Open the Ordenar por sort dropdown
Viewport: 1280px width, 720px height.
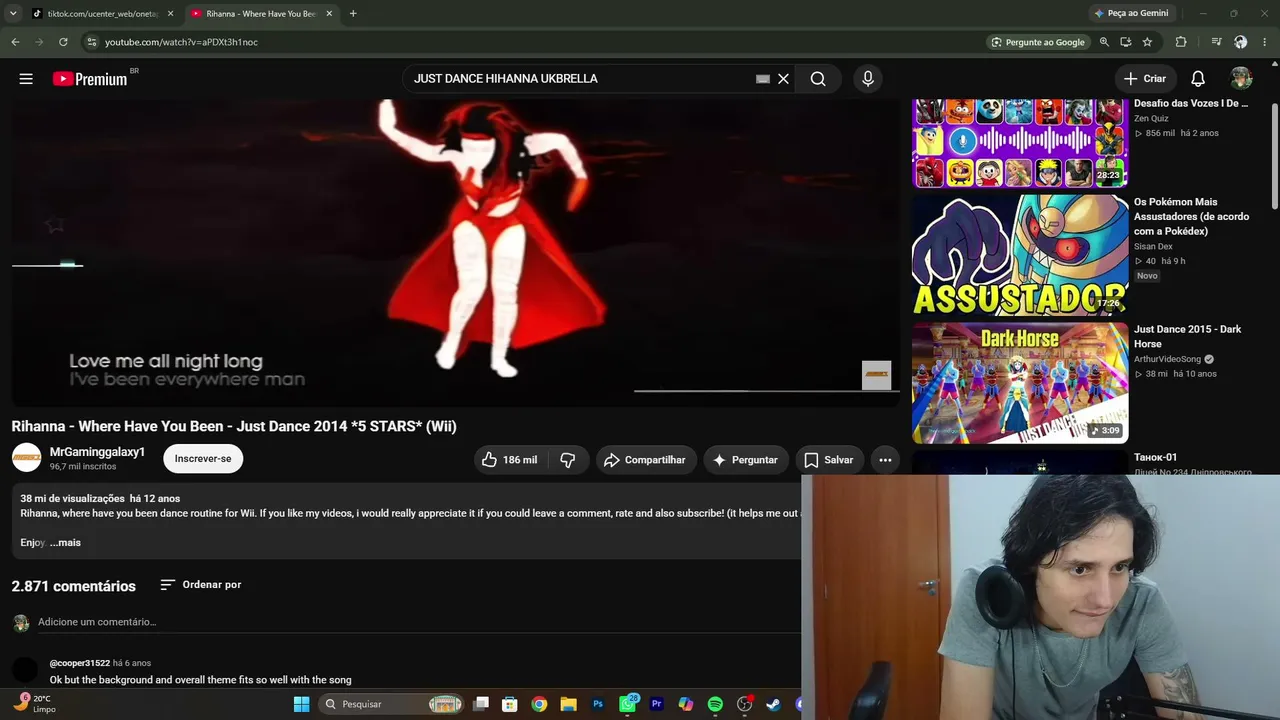coord(200,585)
